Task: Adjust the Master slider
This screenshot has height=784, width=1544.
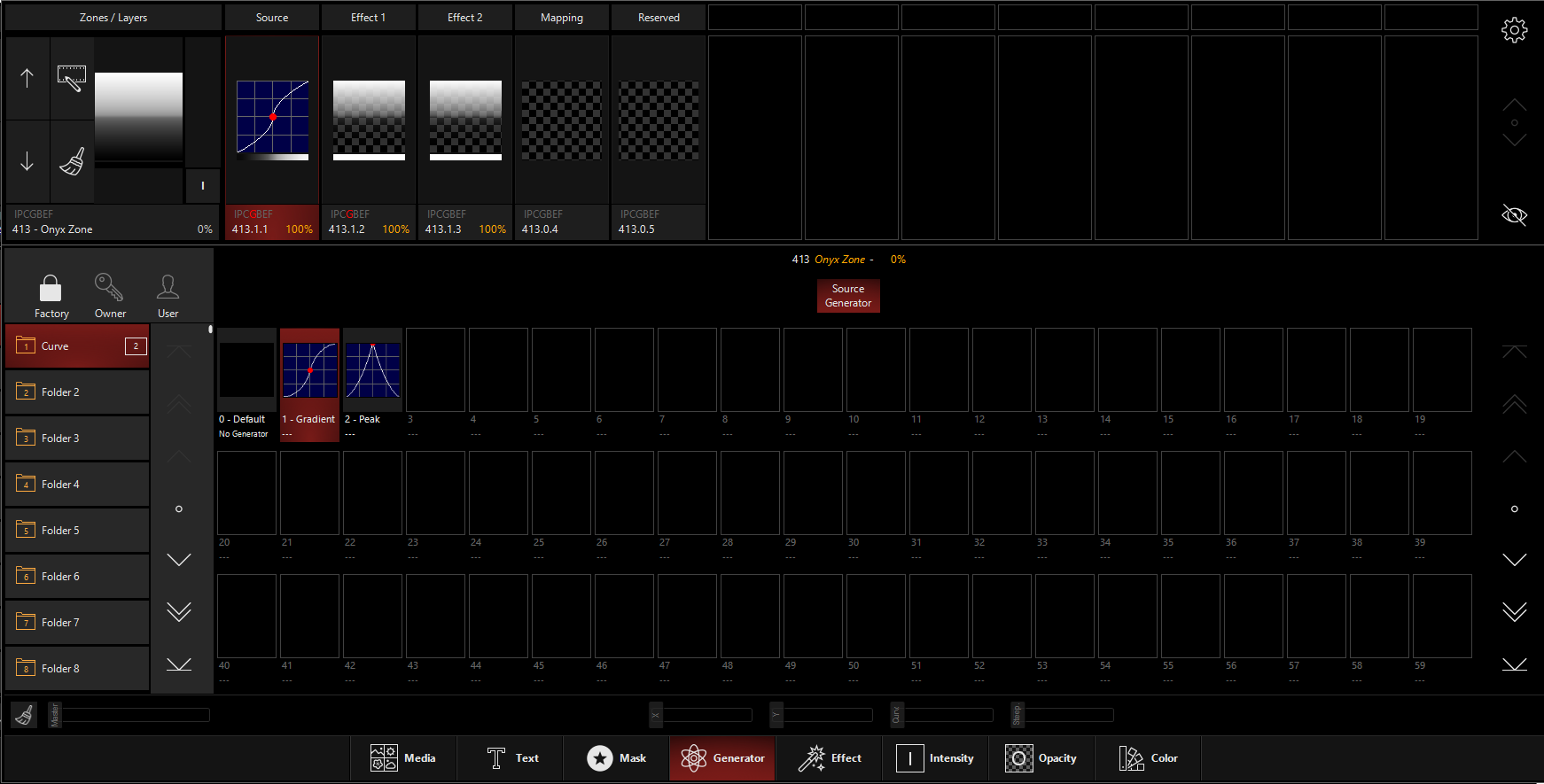Action: click(x=129, y=715)
